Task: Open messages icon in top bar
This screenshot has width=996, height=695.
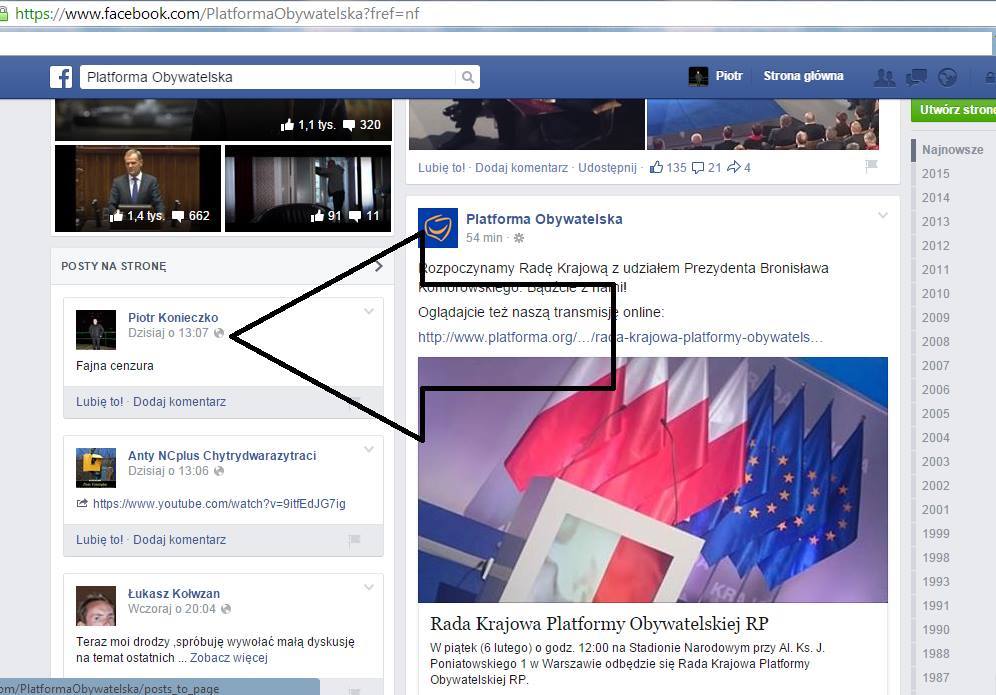Action: coord(915,77)
